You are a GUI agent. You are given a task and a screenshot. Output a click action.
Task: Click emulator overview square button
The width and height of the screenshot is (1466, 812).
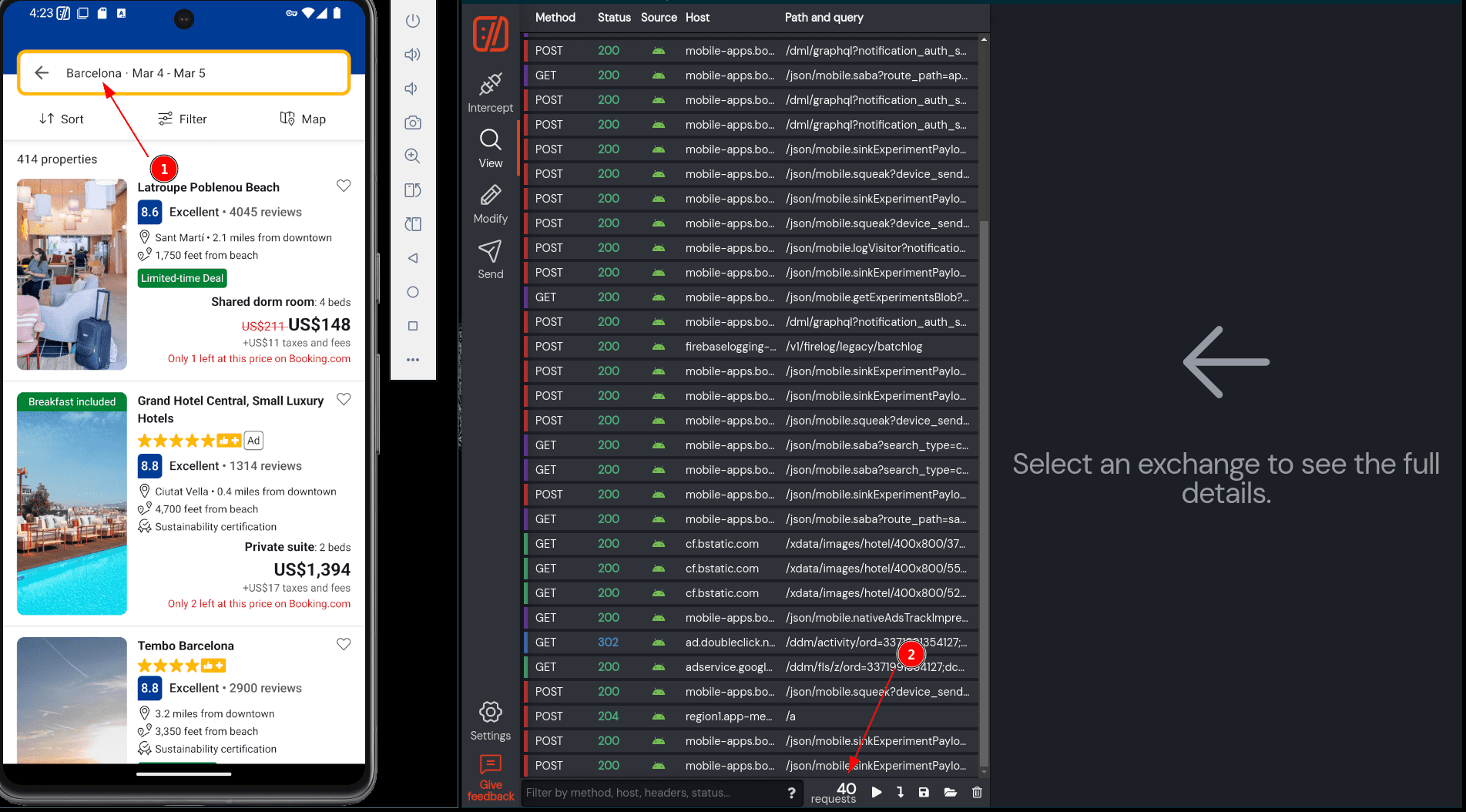click(413, 326)
